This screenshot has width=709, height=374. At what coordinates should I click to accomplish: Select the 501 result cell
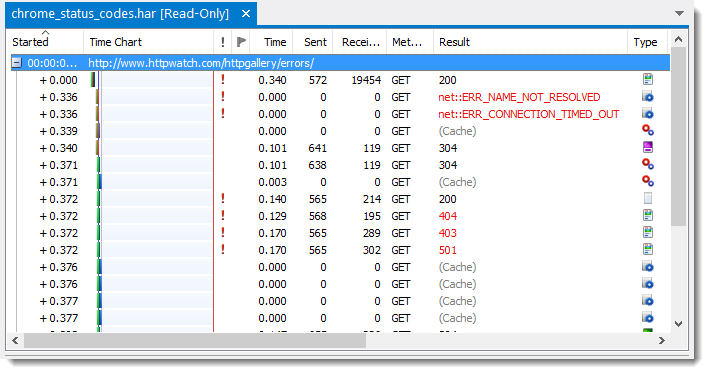tap(448, 250)
